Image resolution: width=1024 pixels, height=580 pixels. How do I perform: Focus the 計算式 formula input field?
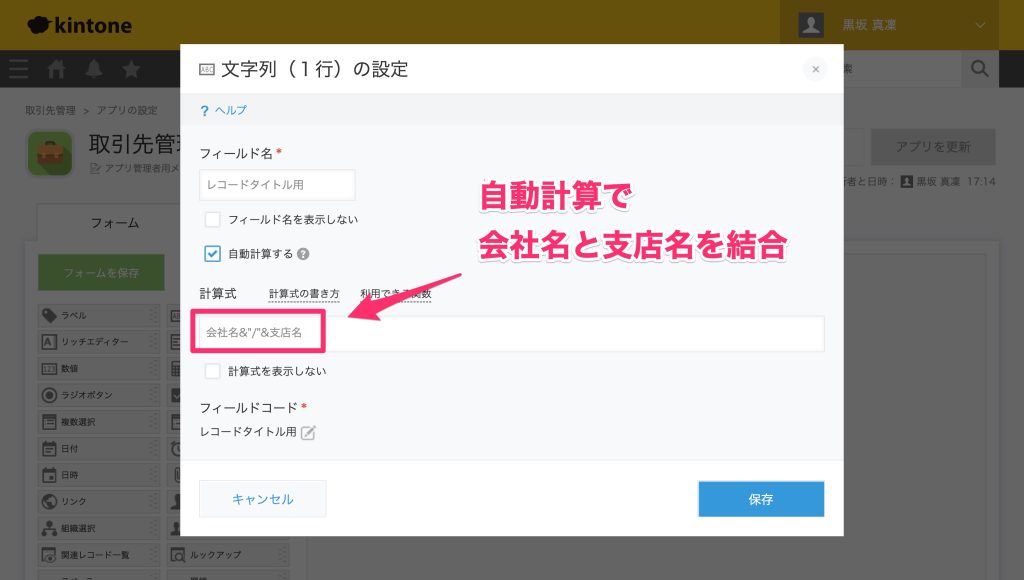[509, 333]
